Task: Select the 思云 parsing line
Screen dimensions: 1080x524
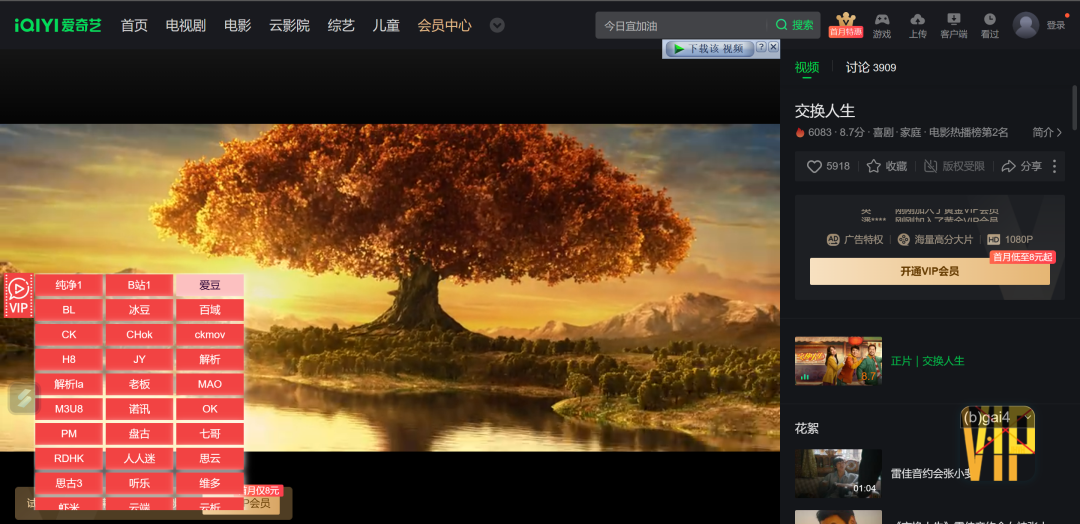Action: coord(210,459)
